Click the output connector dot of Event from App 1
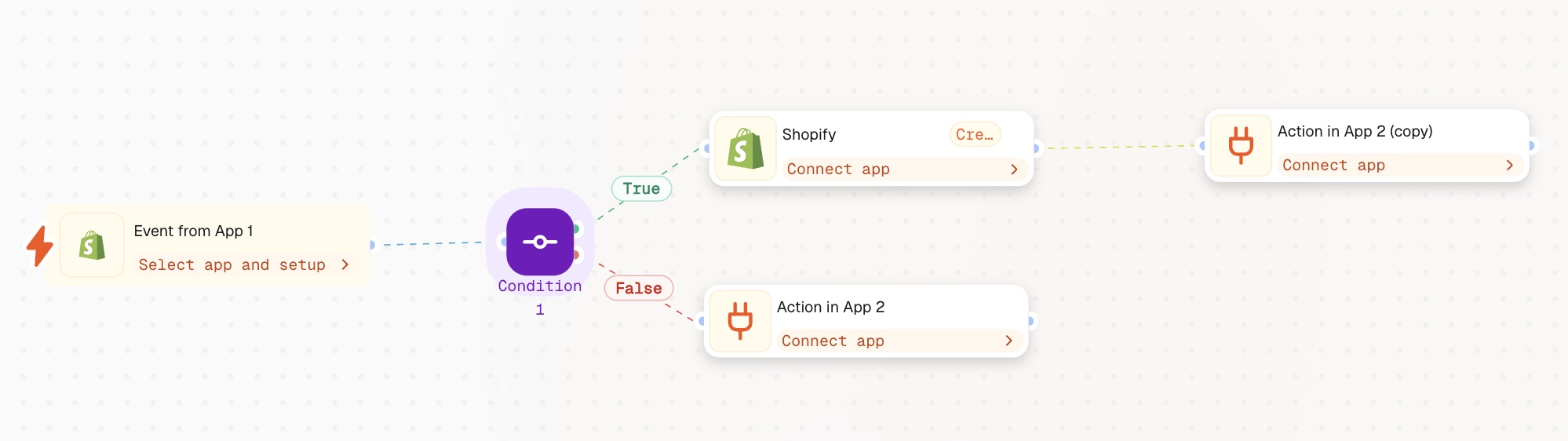1568x441 pixels. click(372, 245)
